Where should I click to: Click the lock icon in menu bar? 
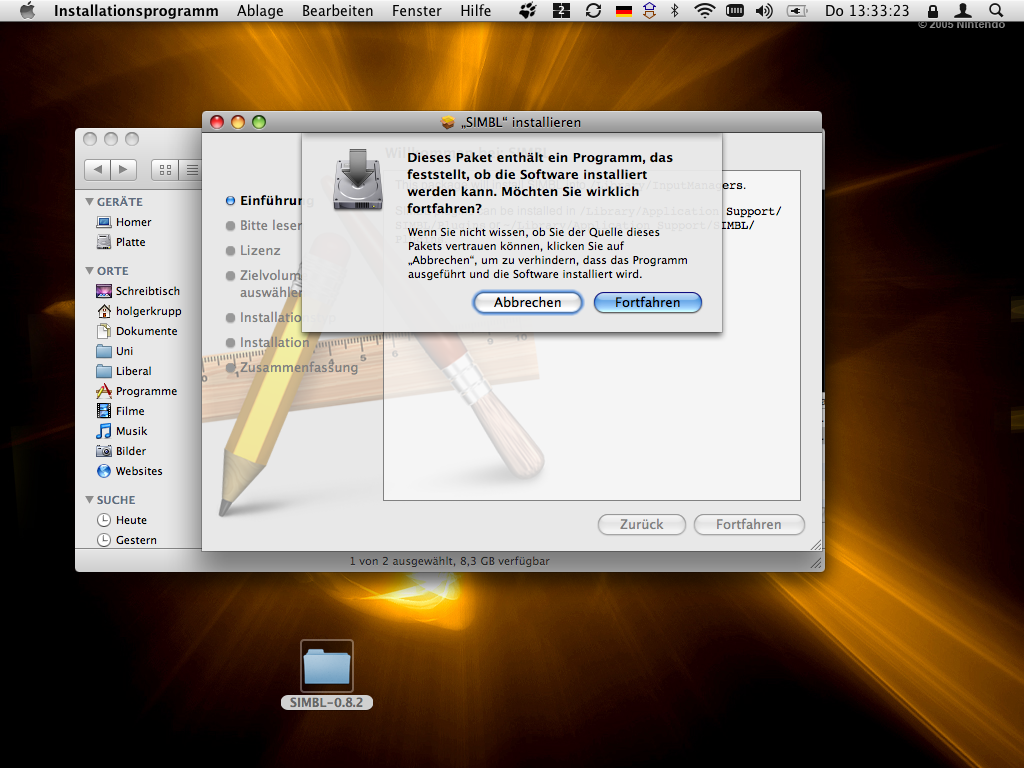pyautogui.click(x=933, y=10)
